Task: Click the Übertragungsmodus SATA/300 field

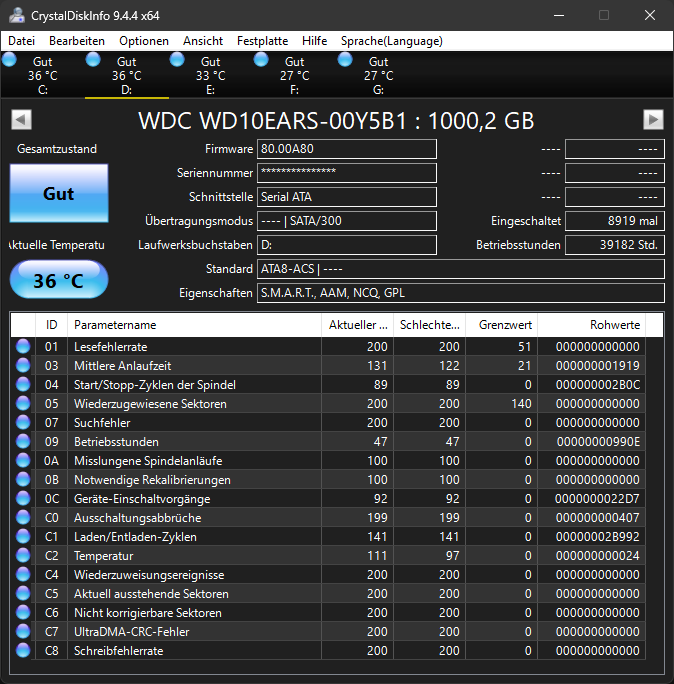Action: tap(347, 221)
